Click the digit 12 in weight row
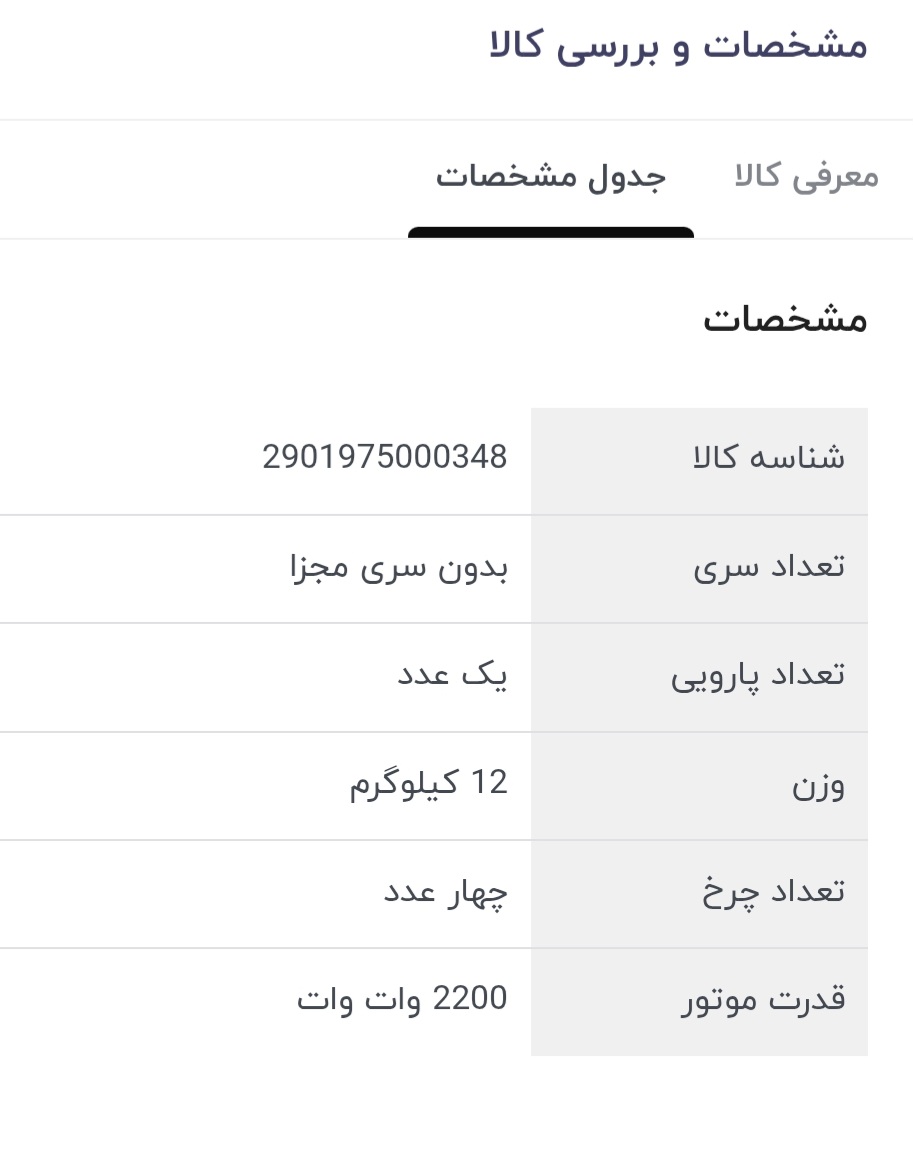913x1168 pixels. click(x=489, y=783)
